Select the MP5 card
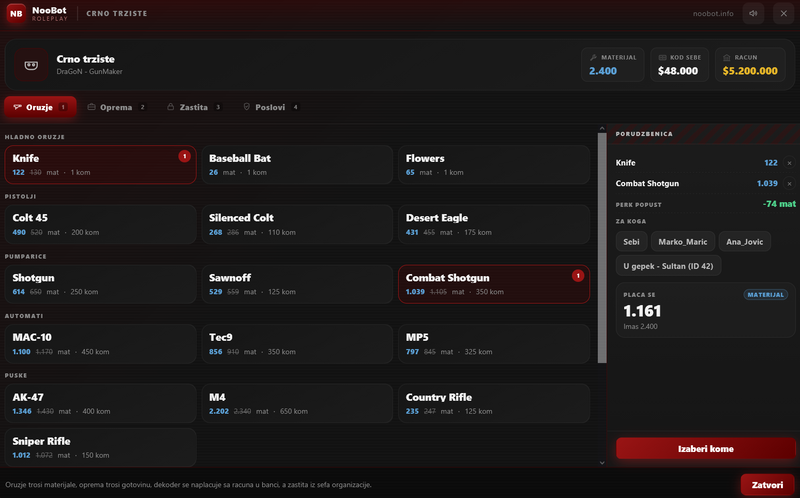This screenshot has width=800, height=498. pos(494,343)
